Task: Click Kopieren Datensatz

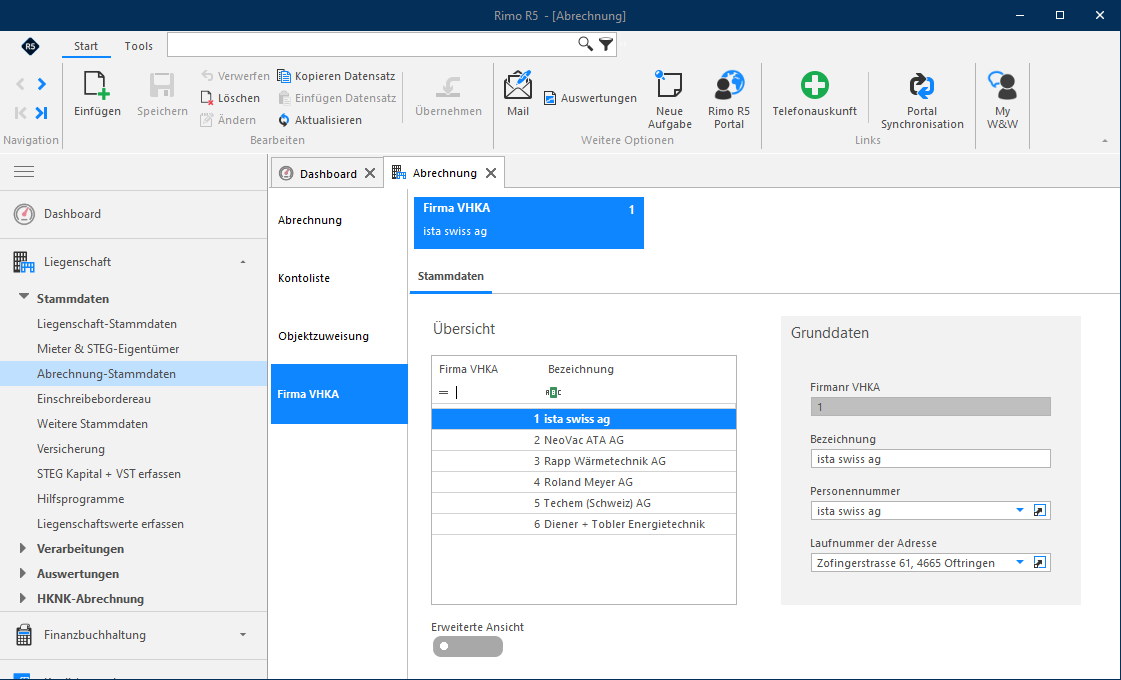Action: click(336, 76)
